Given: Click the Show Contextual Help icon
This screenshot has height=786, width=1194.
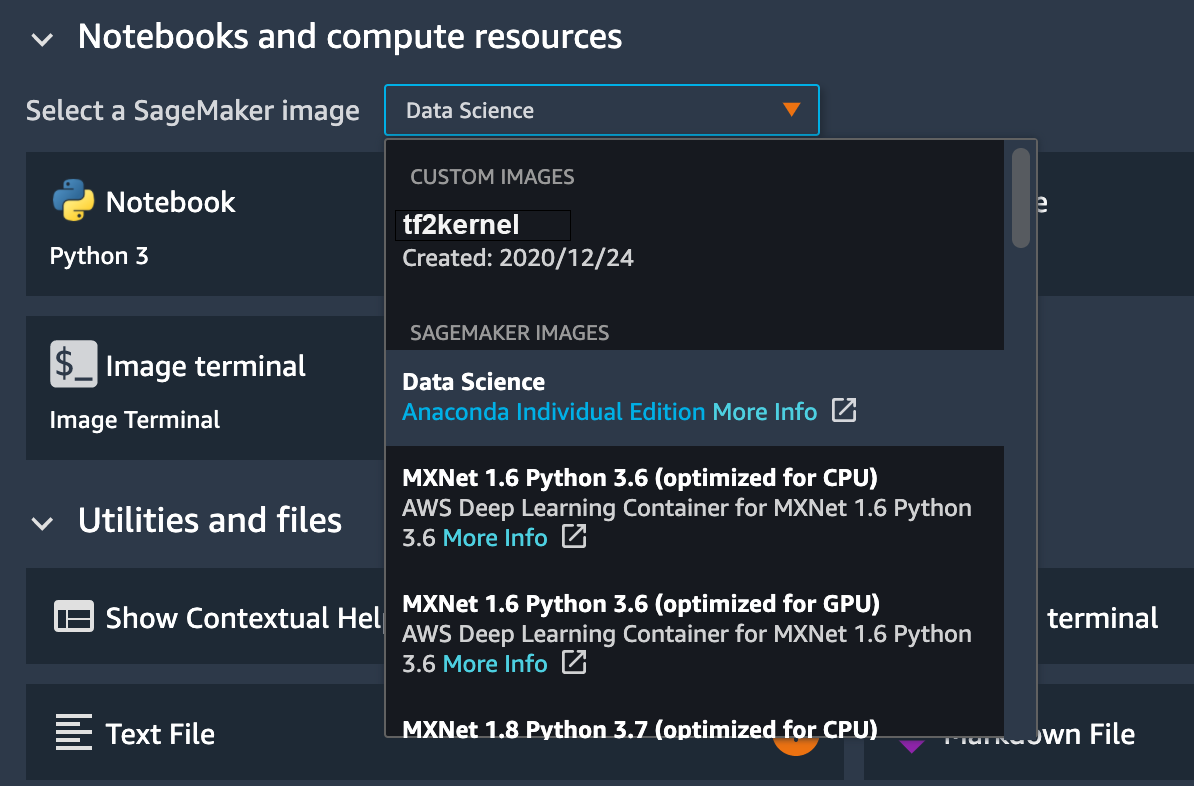Looking at the screenshot, I should pos(73,617).
